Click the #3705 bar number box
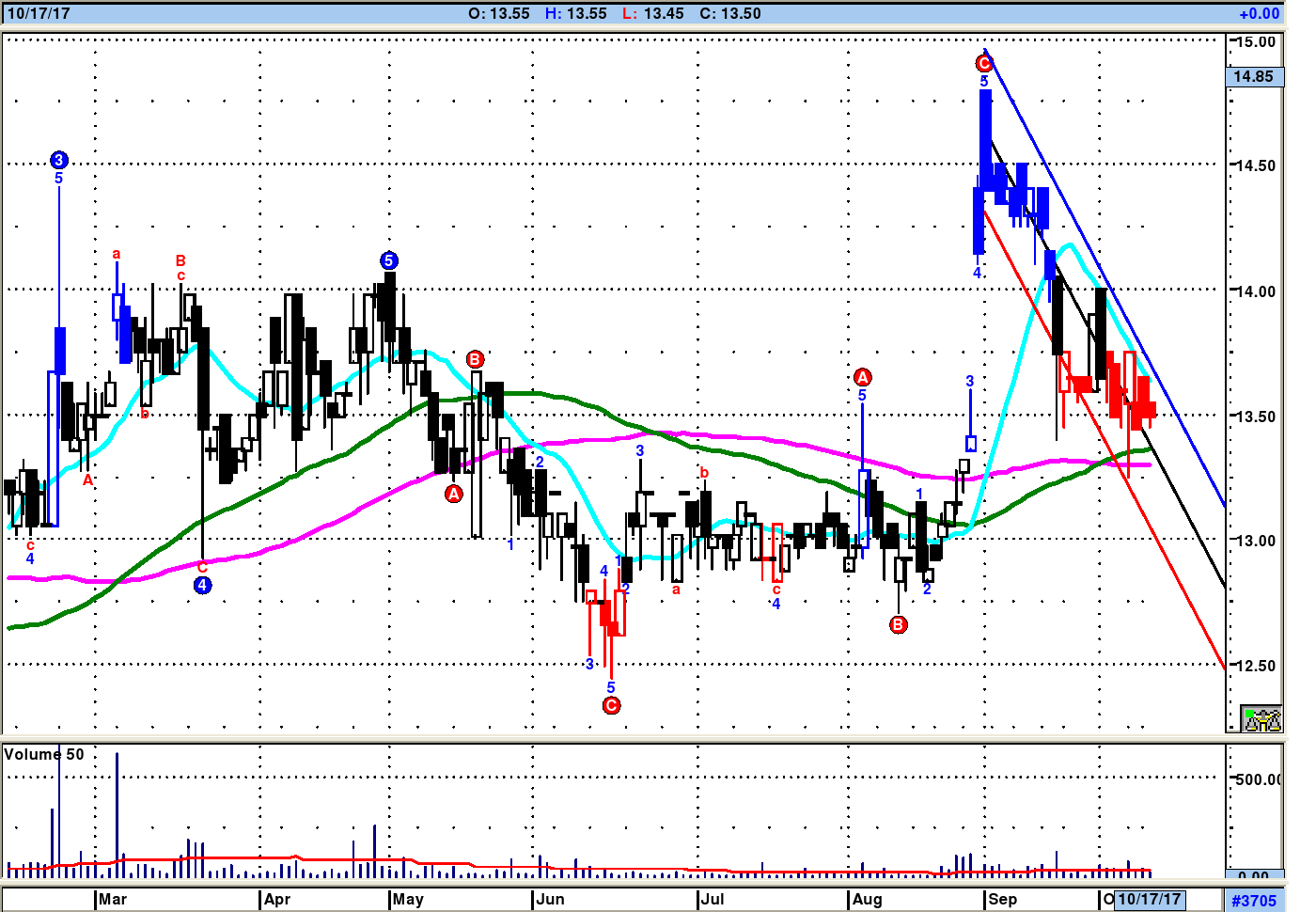 pos(1254,900)
